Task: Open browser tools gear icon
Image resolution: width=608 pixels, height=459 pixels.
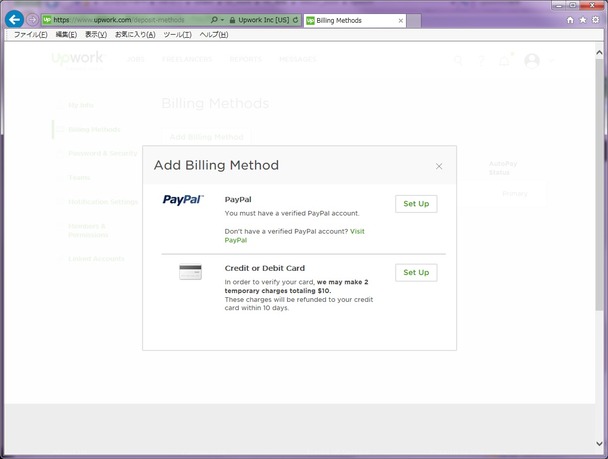Action: pos(596,20)
